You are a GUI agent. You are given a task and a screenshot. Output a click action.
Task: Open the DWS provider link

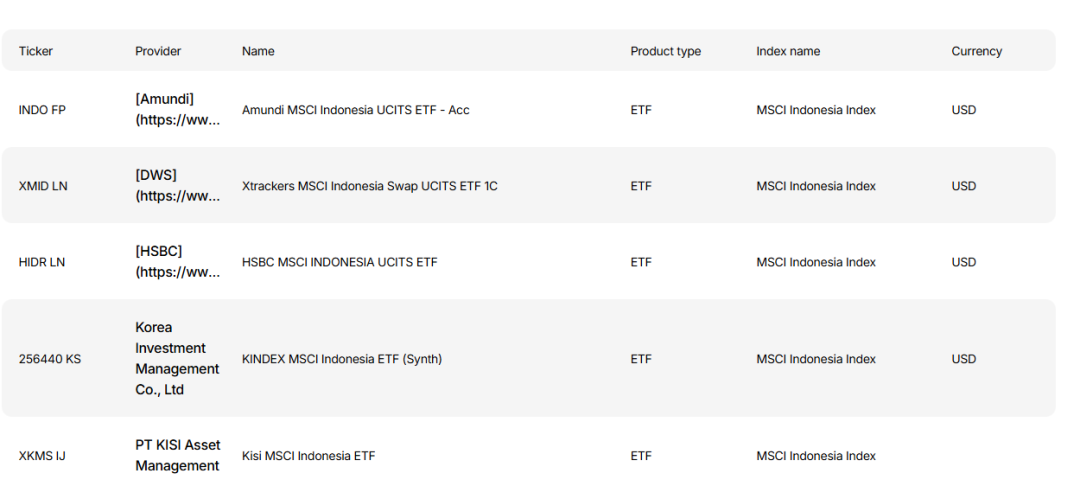(x=177, y=186)
